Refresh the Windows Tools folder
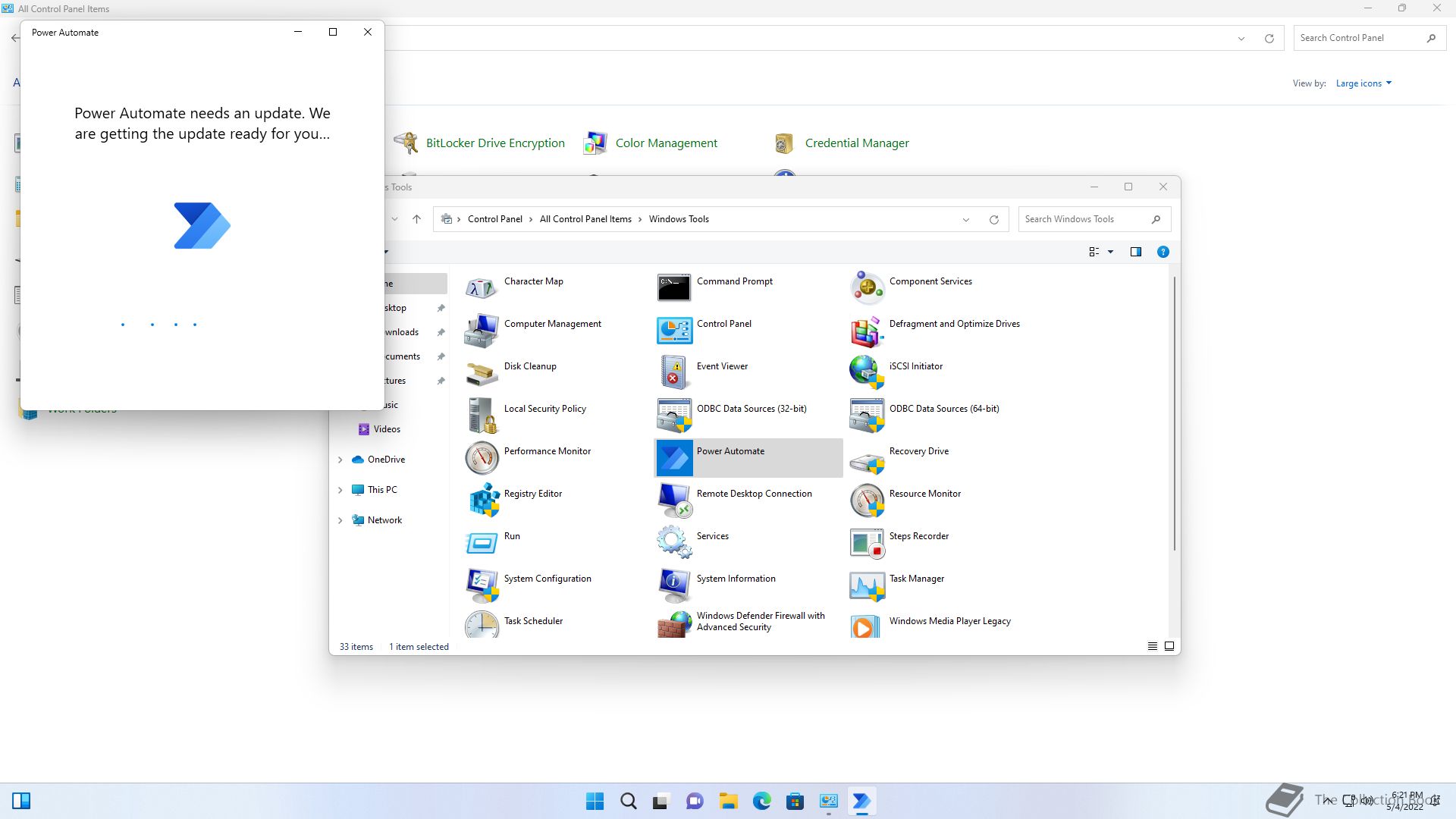This screenshot has width=1456, height=819. click(x=993, y=220)
